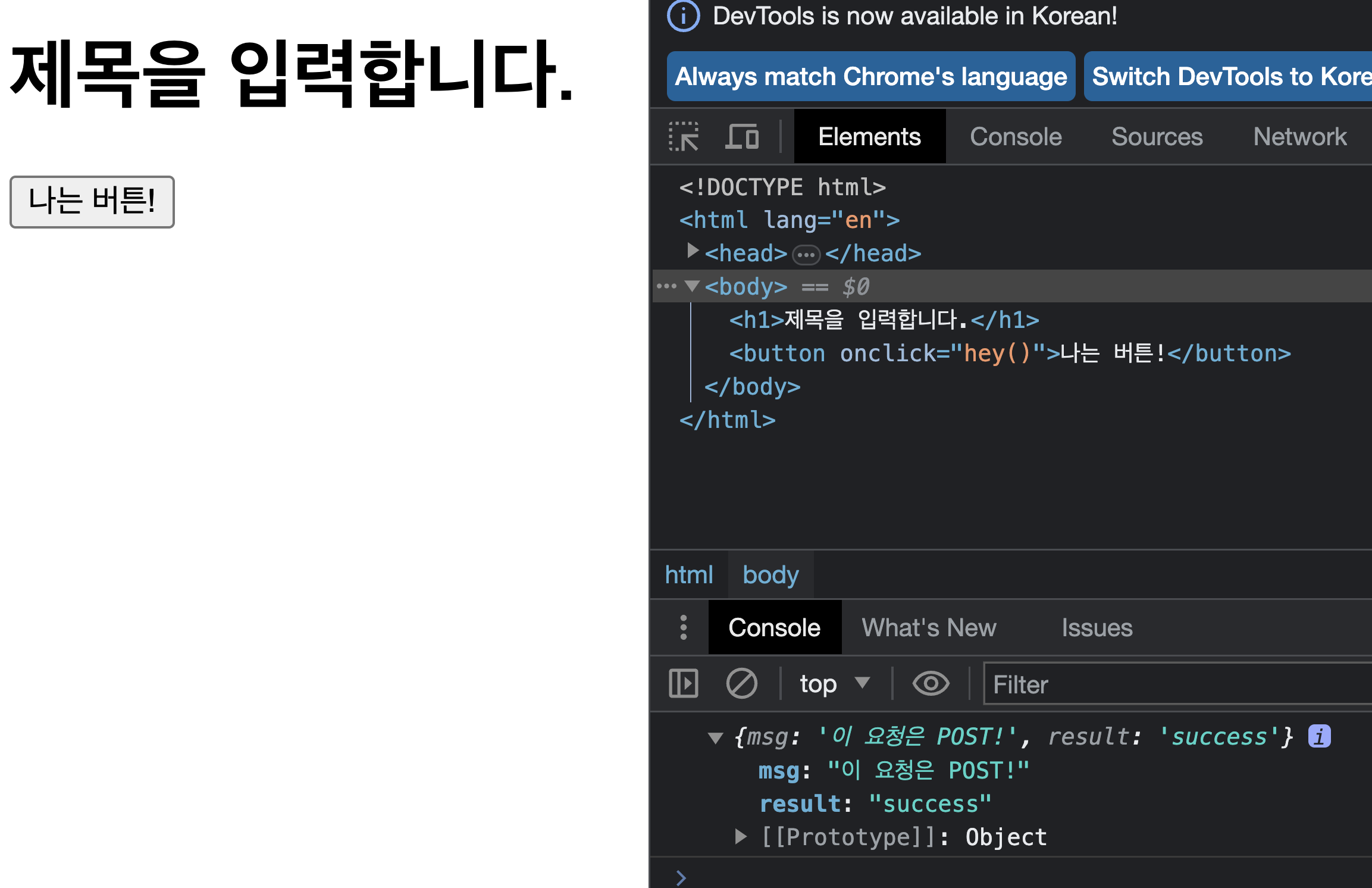Toggle the device toolbar icon

pos(742,137)
